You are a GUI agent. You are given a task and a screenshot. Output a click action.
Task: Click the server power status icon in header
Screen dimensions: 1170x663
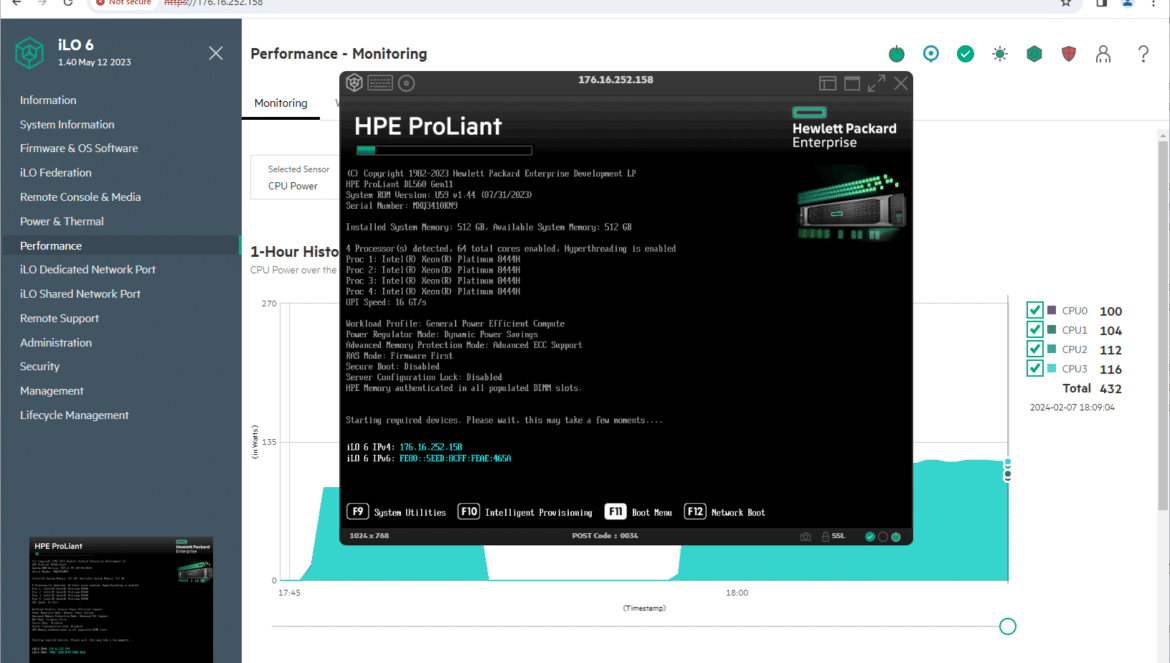click(x=896, y=54)
